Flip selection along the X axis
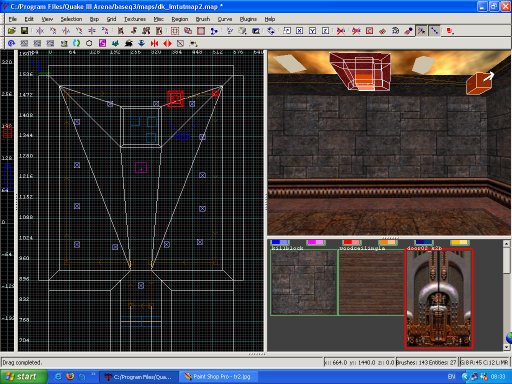512x384 pixels. [x=40, y=31]
